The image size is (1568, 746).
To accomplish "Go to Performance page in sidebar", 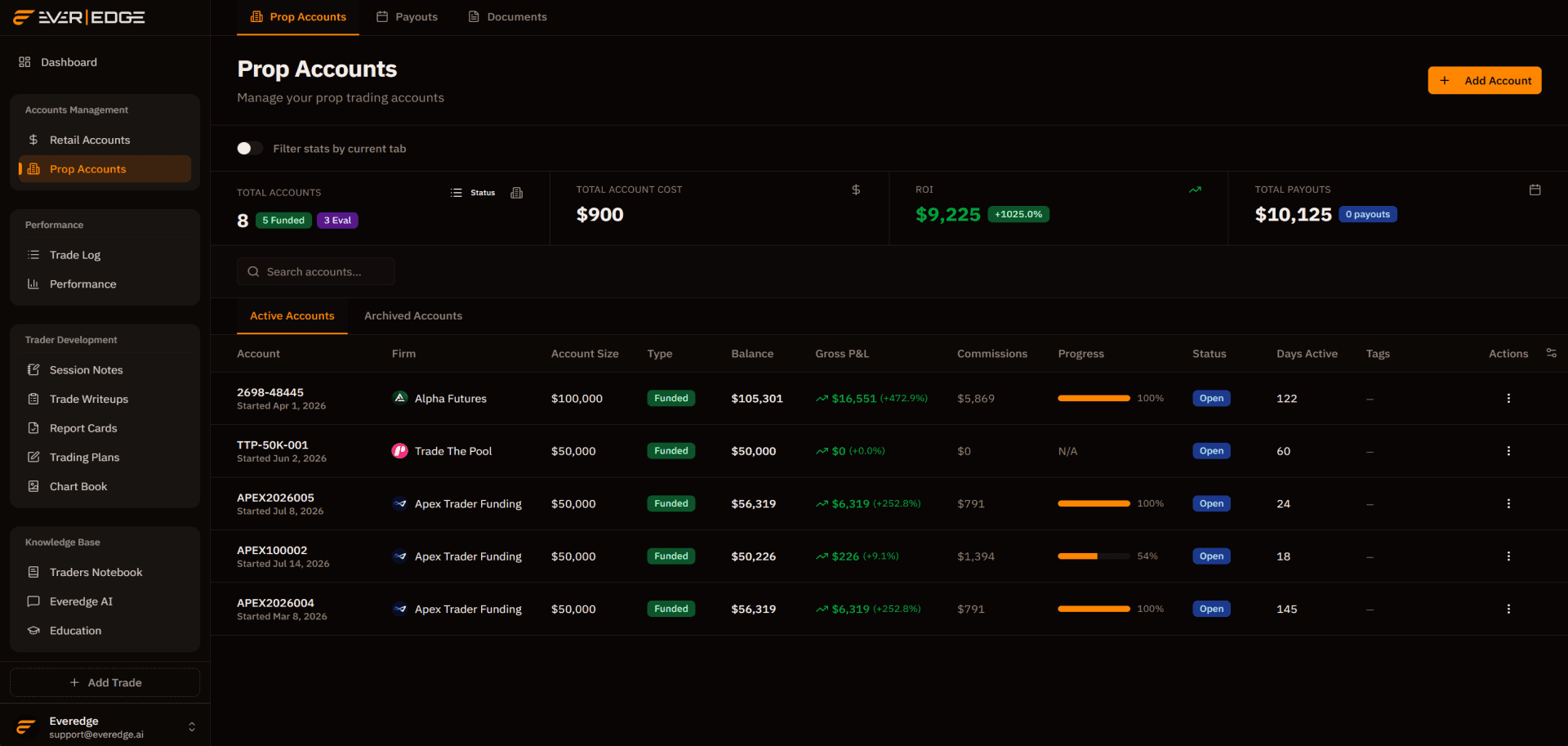I will point(105,284).
